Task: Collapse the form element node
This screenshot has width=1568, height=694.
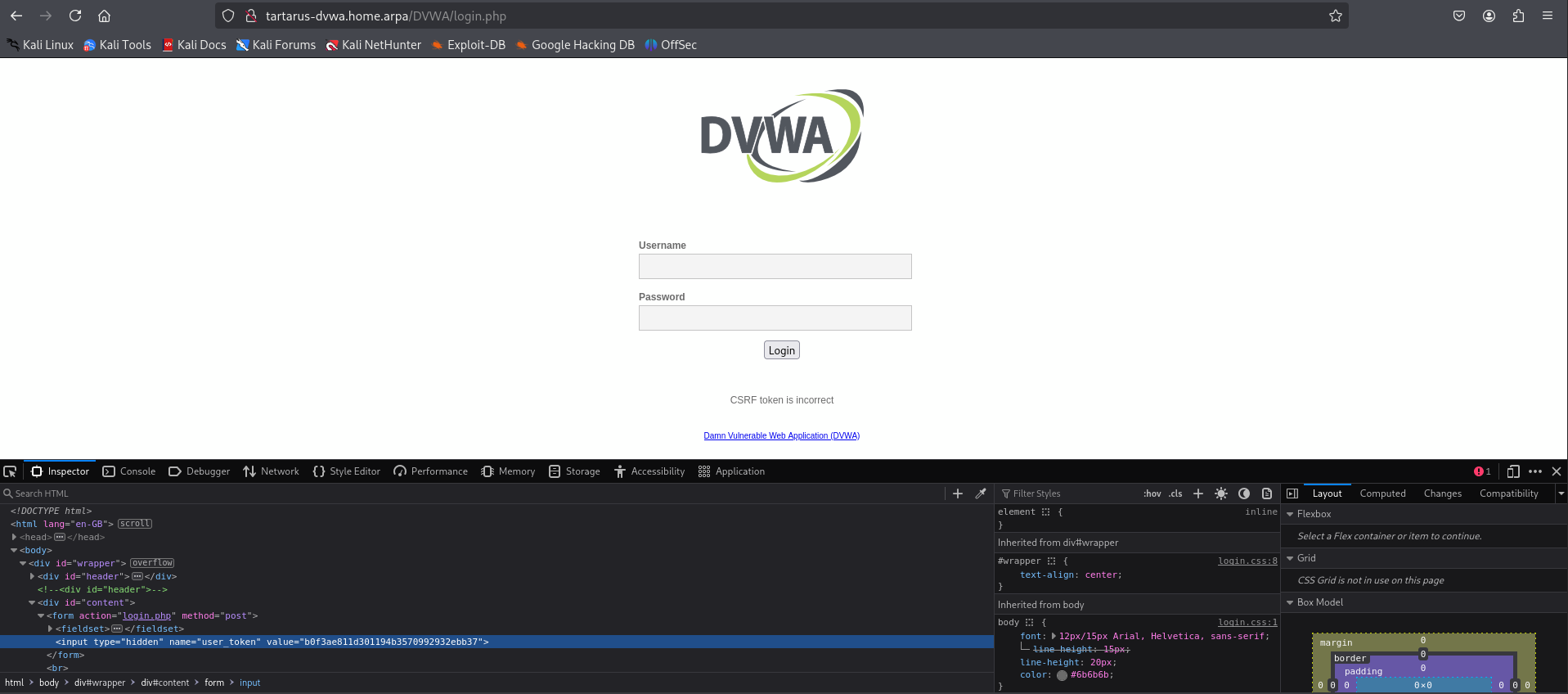Action: pyautogui.click(x=41, y=615)
